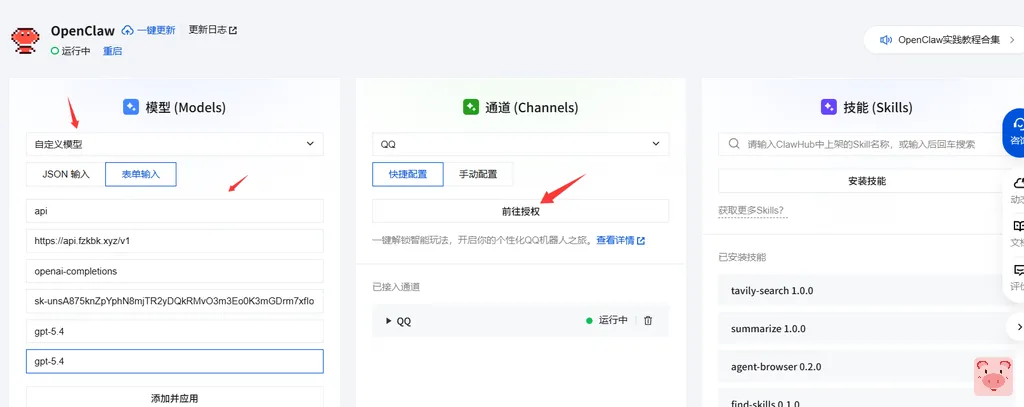Click the openai-completions field
Image resolution: width=1024 pixels, height=407 pixels.
[x=175, y=271]
